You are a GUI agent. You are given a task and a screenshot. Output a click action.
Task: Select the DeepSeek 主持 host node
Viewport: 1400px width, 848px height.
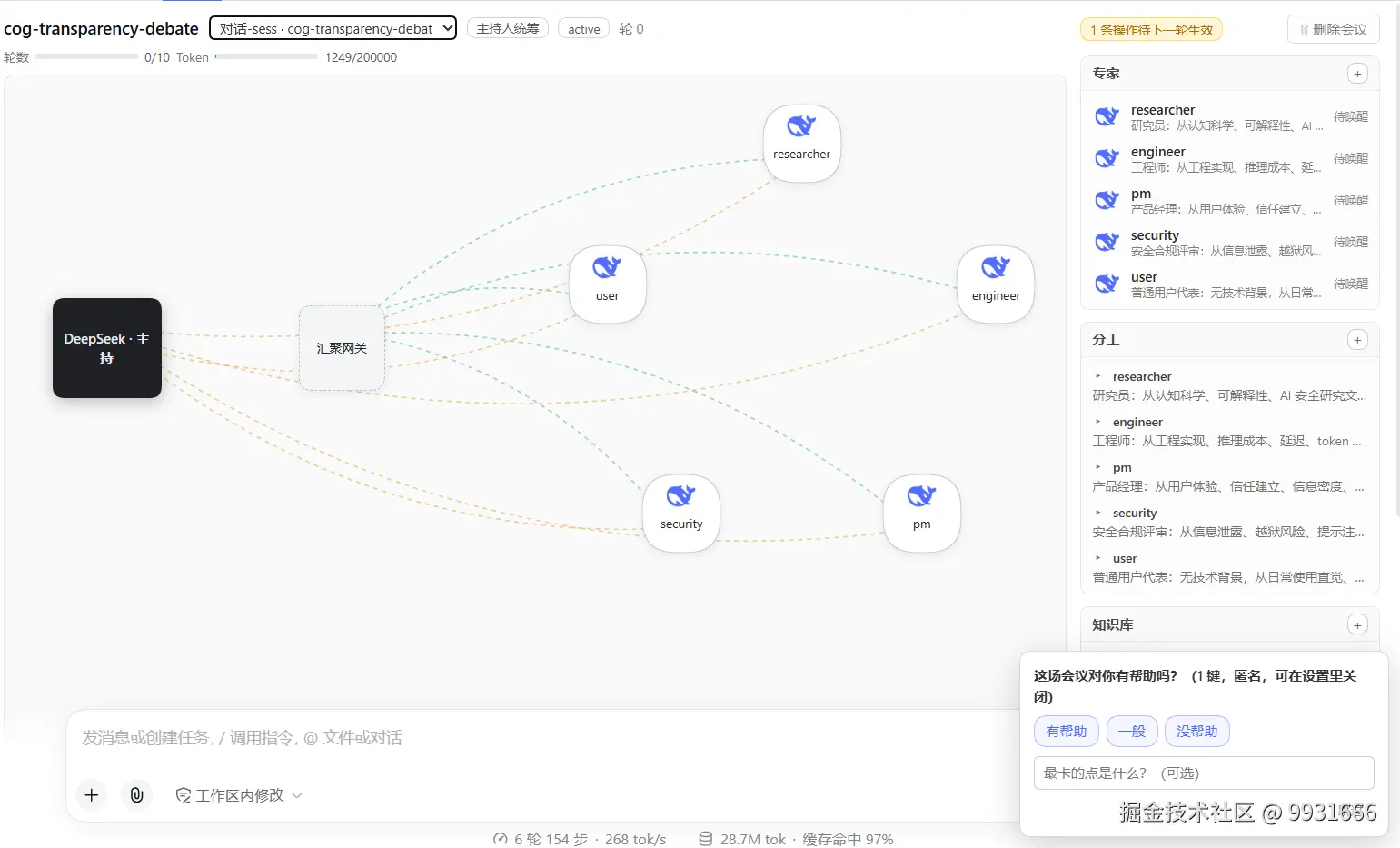tap(107, 348)
